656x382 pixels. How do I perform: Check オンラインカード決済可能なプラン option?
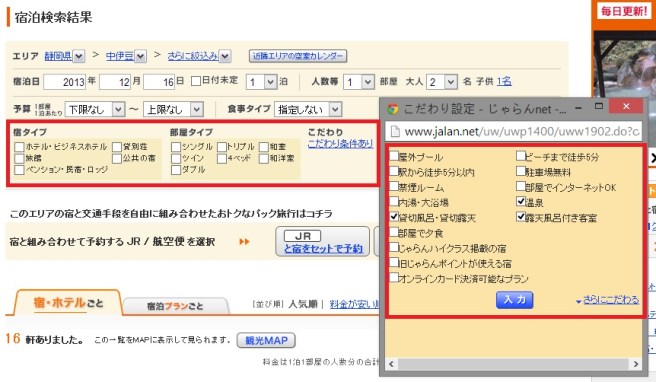click(394, 277)
